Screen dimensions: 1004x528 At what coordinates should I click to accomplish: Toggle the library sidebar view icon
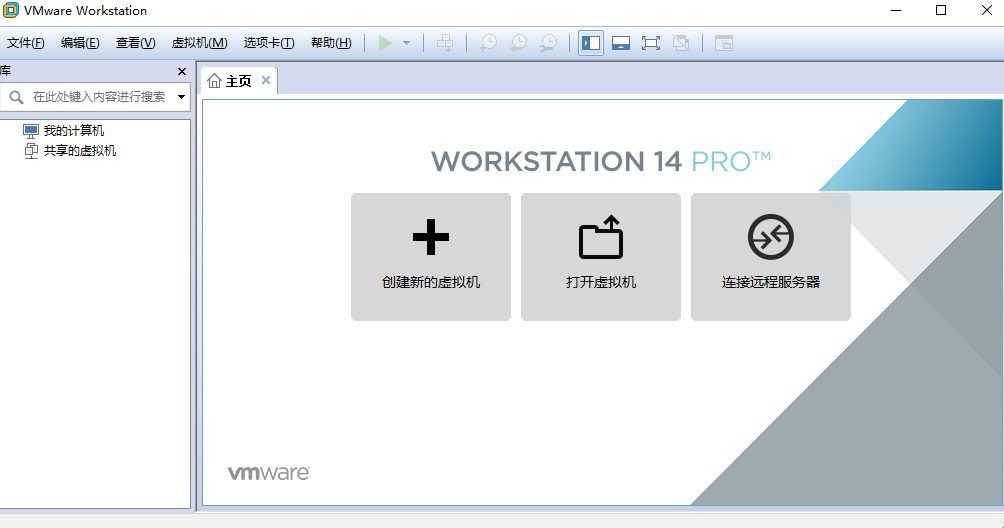[591, 44]
